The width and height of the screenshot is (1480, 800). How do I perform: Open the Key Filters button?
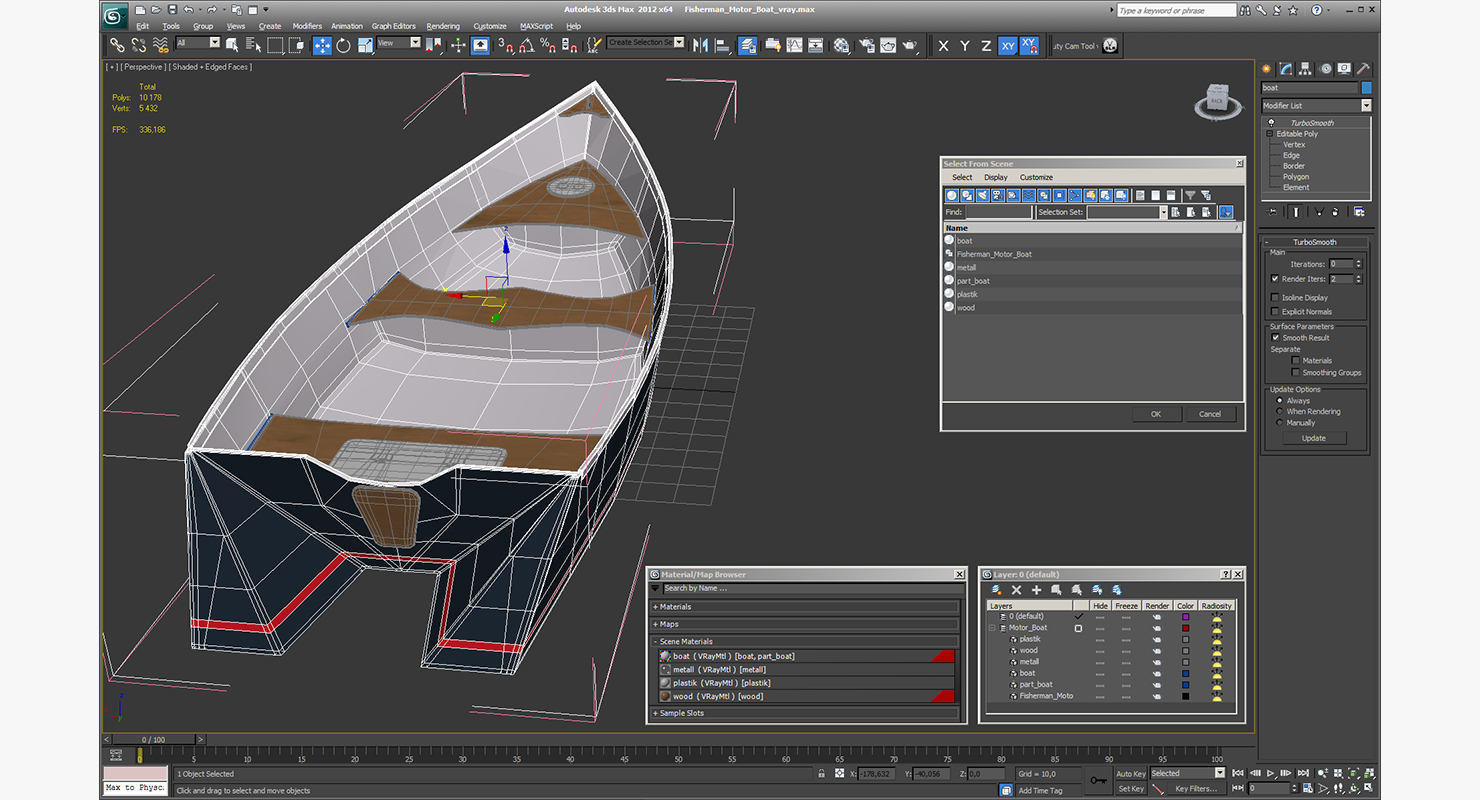point(1197,789)
